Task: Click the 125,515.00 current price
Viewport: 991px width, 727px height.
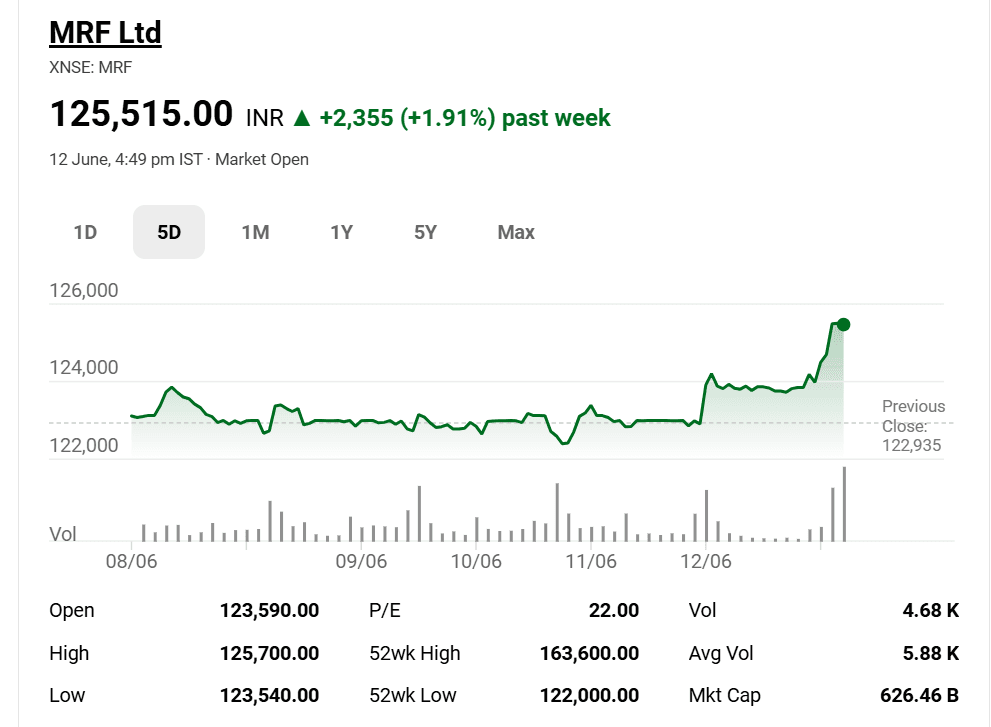Action: tap(141, 114)
